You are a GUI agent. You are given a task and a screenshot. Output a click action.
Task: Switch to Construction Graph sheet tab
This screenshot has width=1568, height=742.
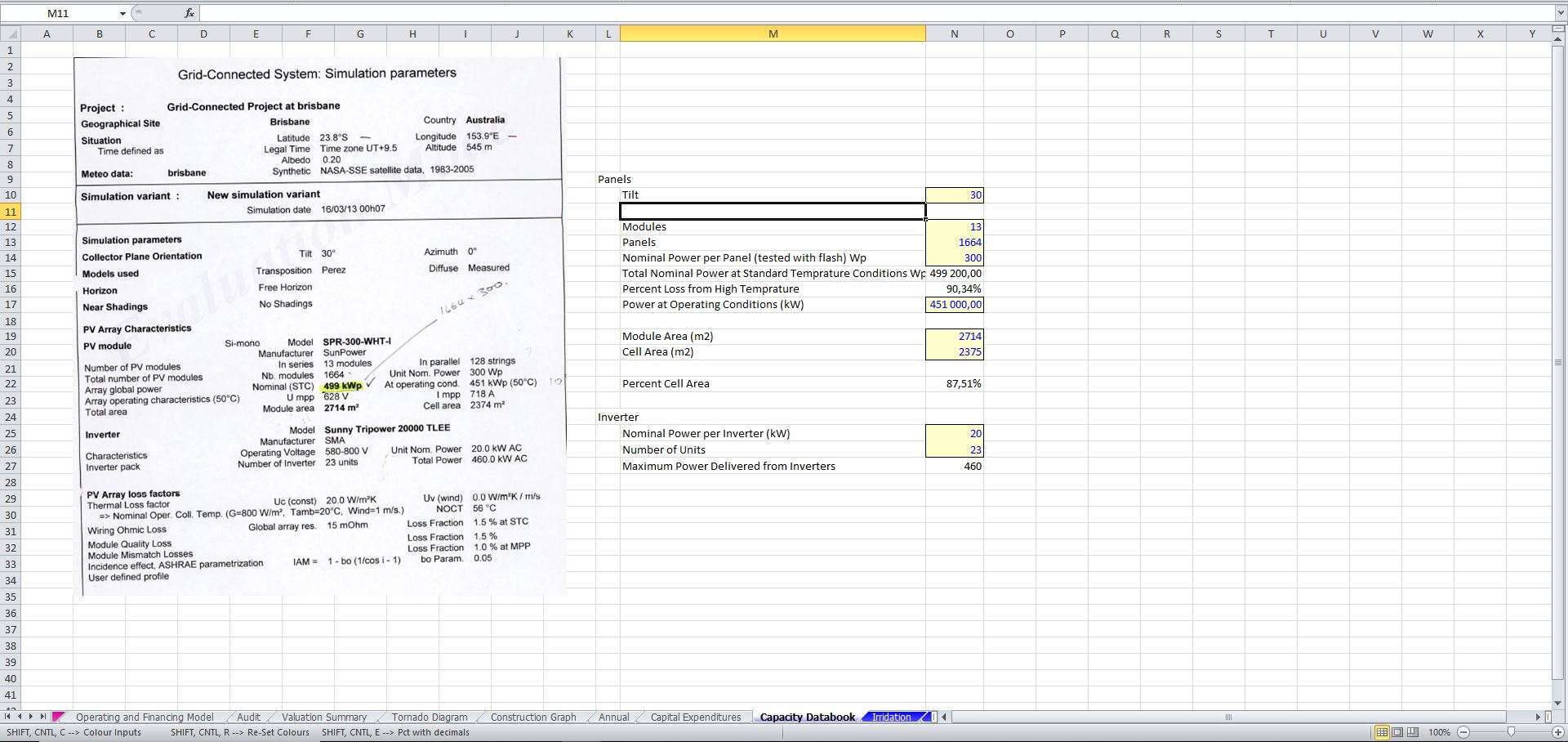point(533,717)
